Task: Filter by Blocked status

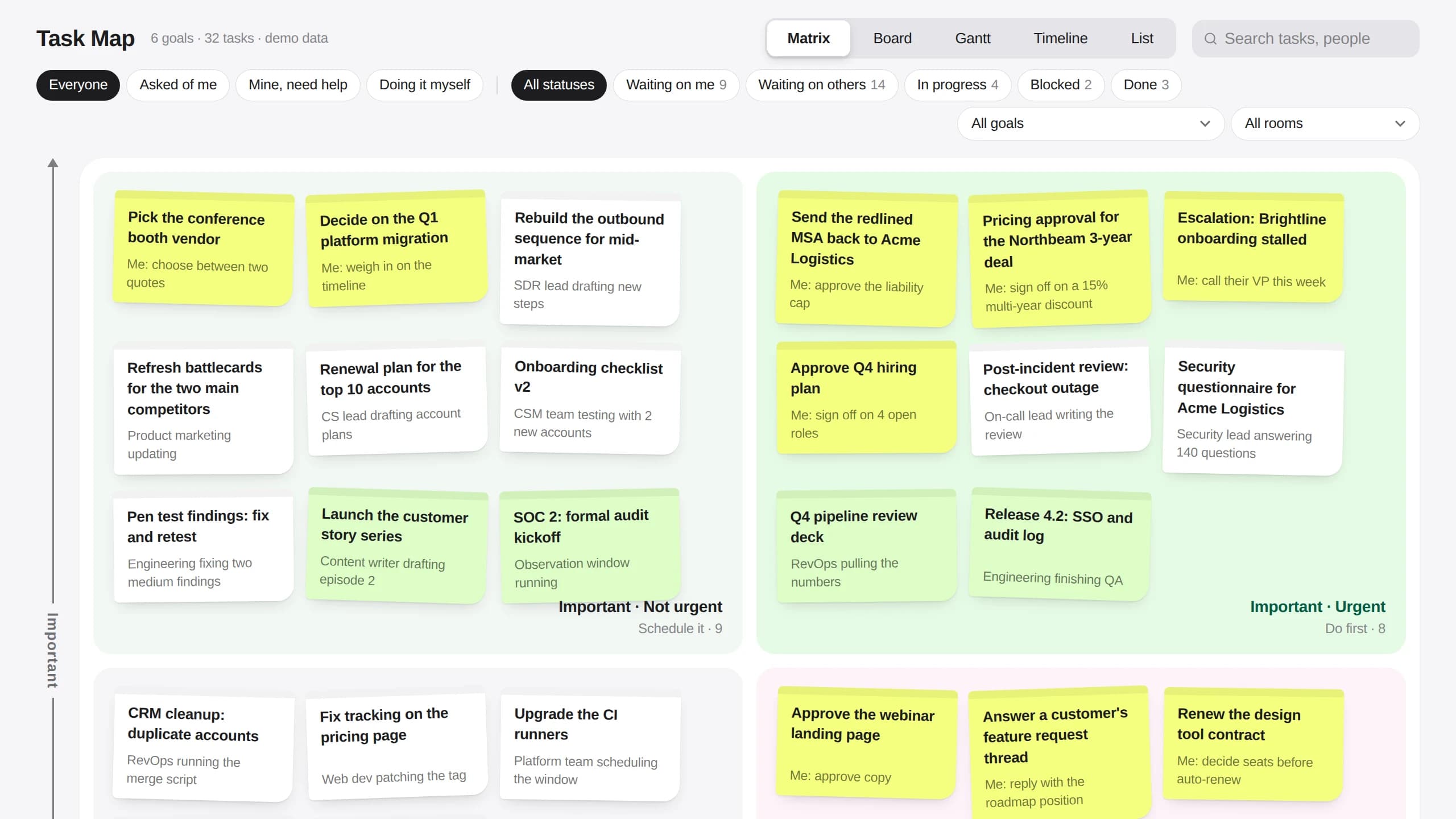Action: (x=1061, y=85)
